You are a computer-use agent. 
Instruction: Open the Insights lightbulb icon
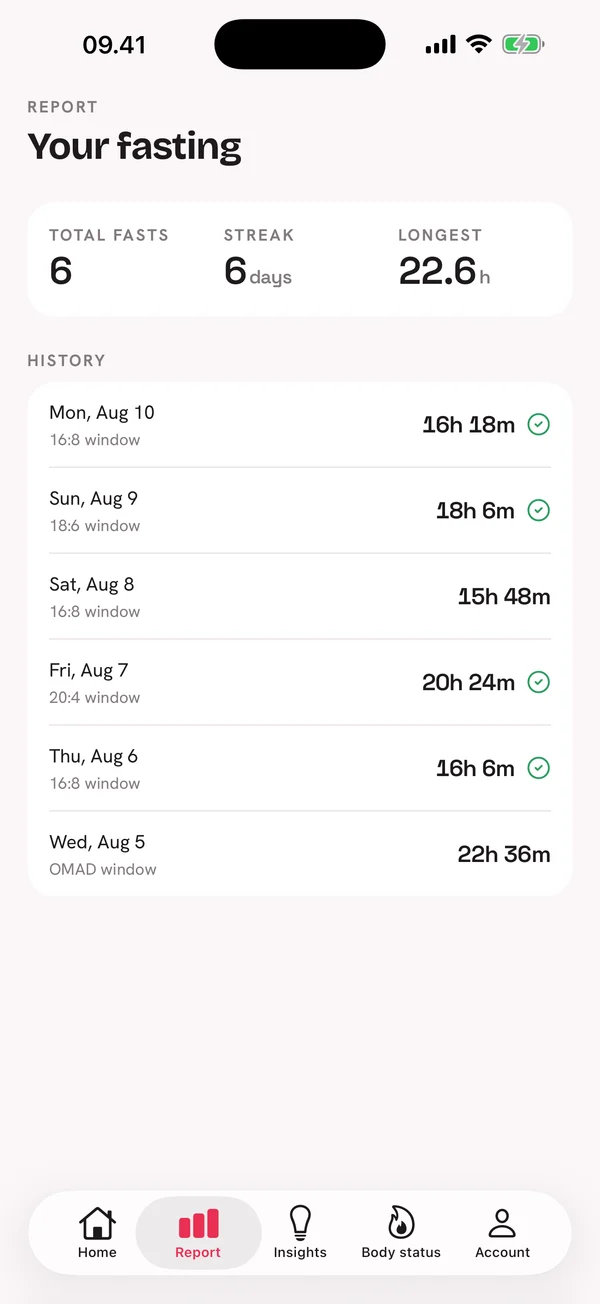tap(300, 1223)
